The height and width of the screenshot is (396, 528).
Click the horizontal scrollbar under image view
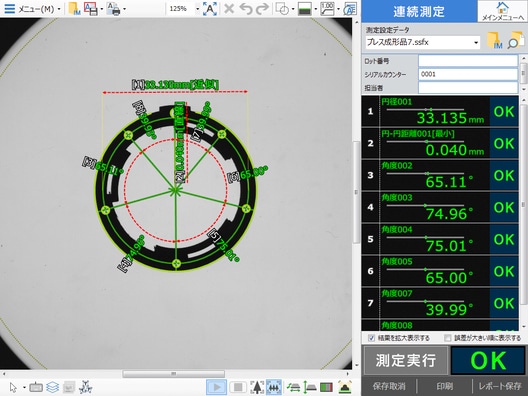(174, 374)
